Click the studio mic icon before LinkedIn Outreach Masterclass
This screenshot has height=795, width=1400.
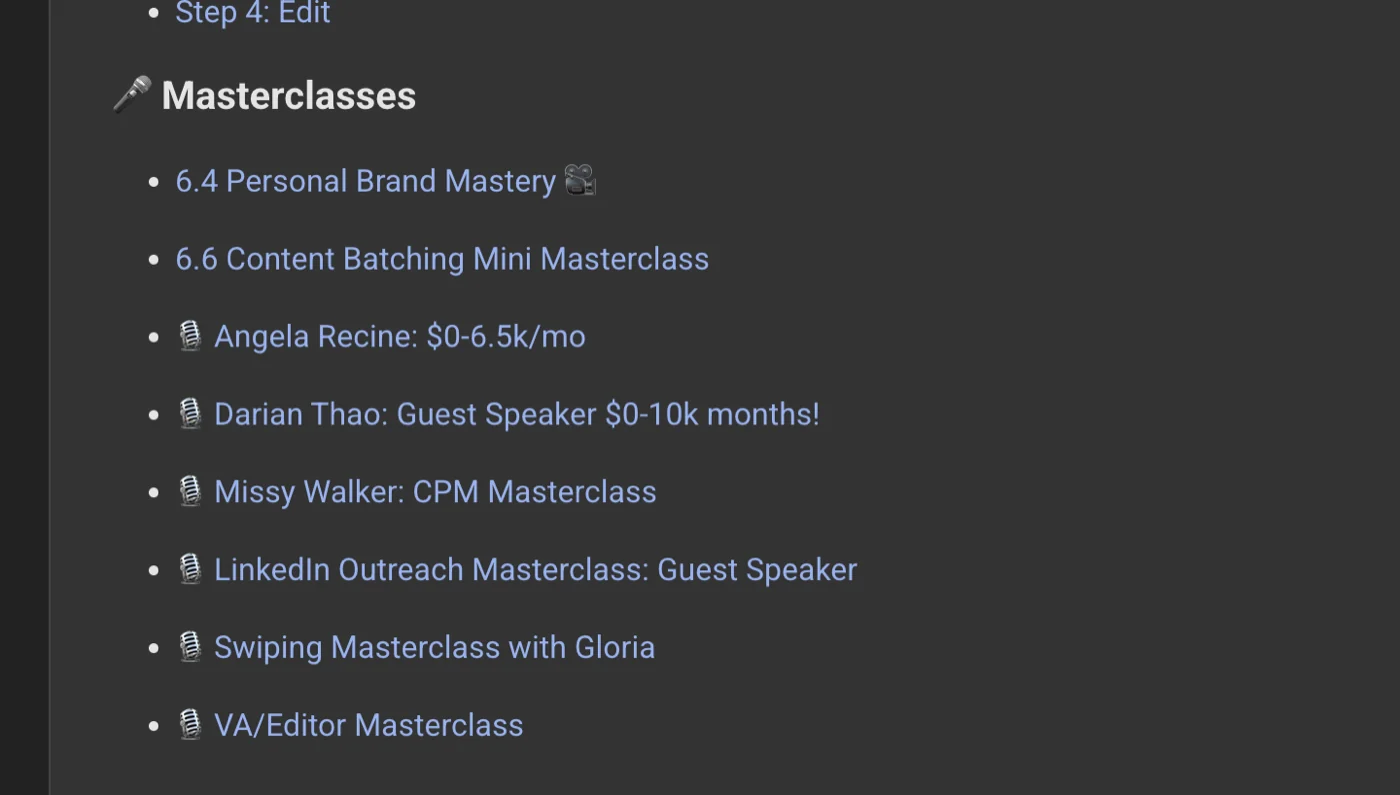pyautogui.click(x=190, y=569)
